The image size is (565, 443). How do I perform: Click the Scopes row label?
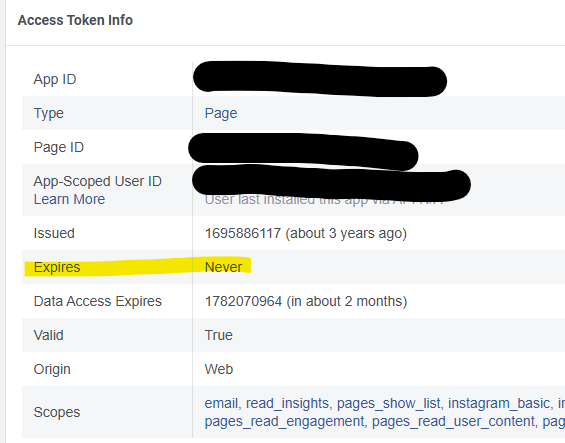57,412
